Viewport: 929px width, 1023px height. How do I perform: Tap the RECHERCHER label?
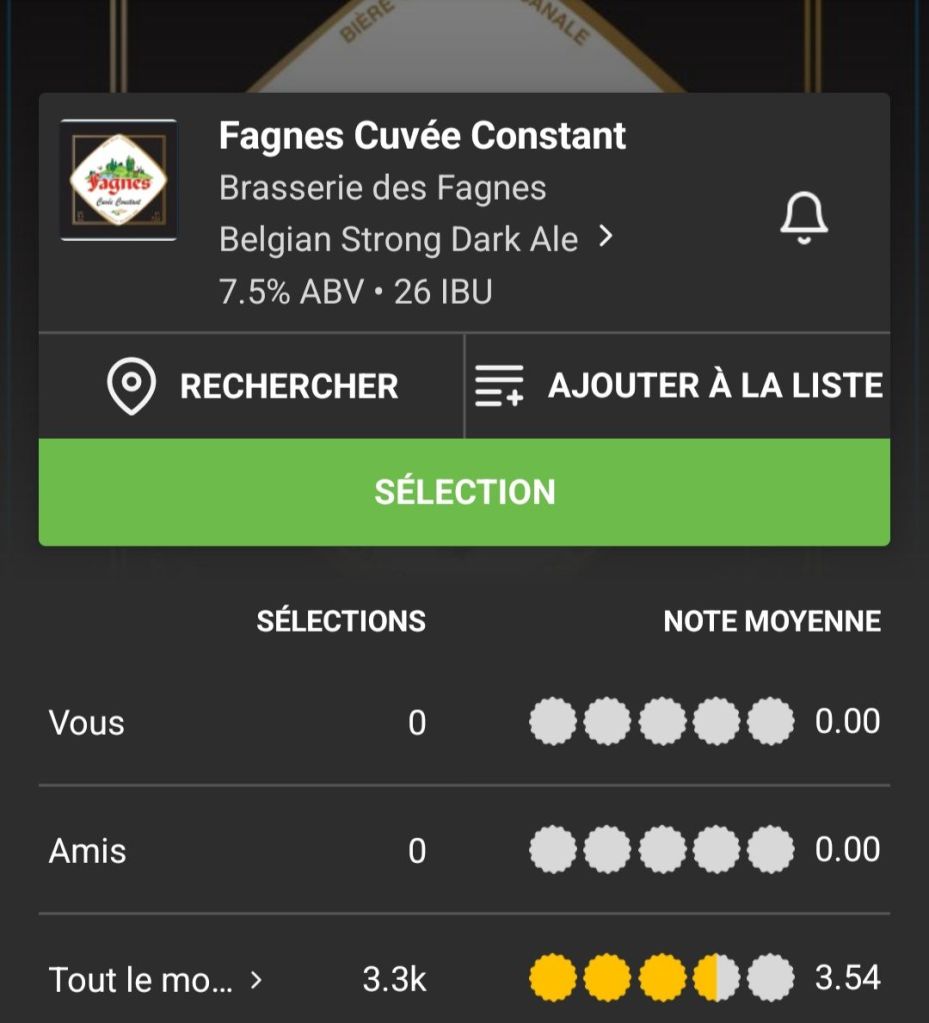pos(288,386)
